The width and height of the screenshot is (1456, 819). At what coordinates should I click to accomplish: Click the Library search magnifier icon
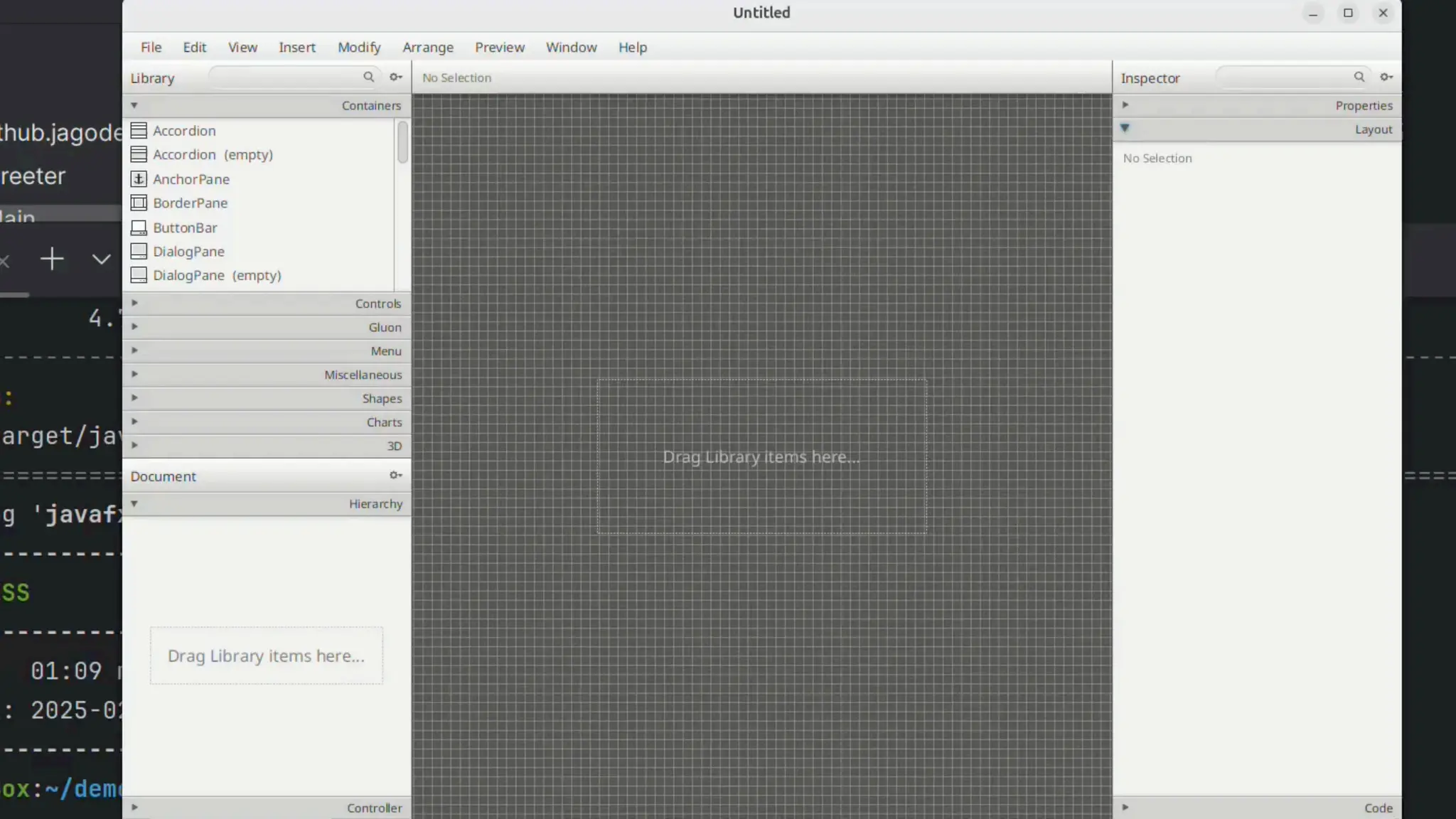tap(368, 77)
